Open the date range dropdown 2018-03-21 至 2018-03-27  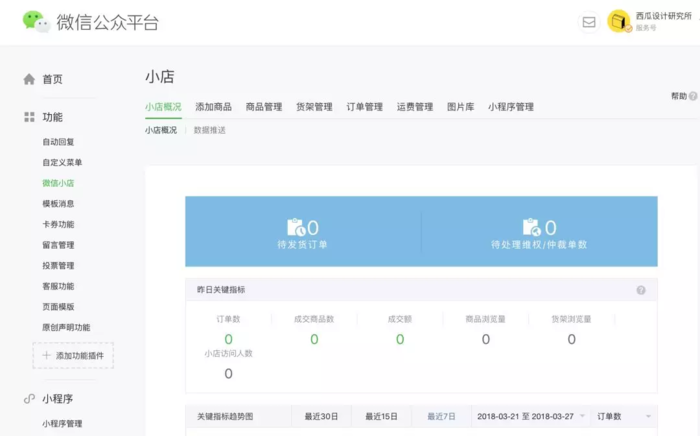point(531,416)
